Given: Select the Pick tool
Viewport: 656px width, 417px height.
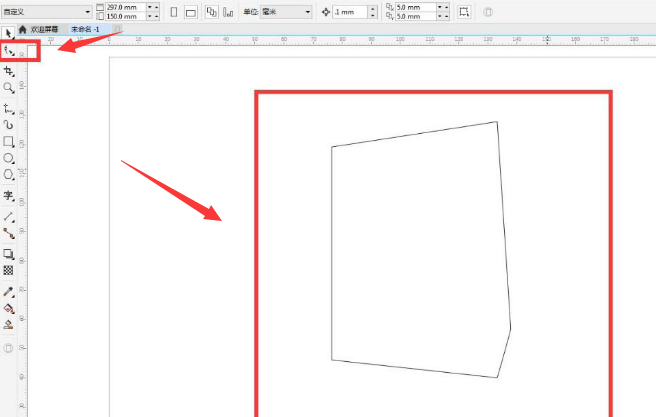Looking at the screenshot, I should 8,33.
